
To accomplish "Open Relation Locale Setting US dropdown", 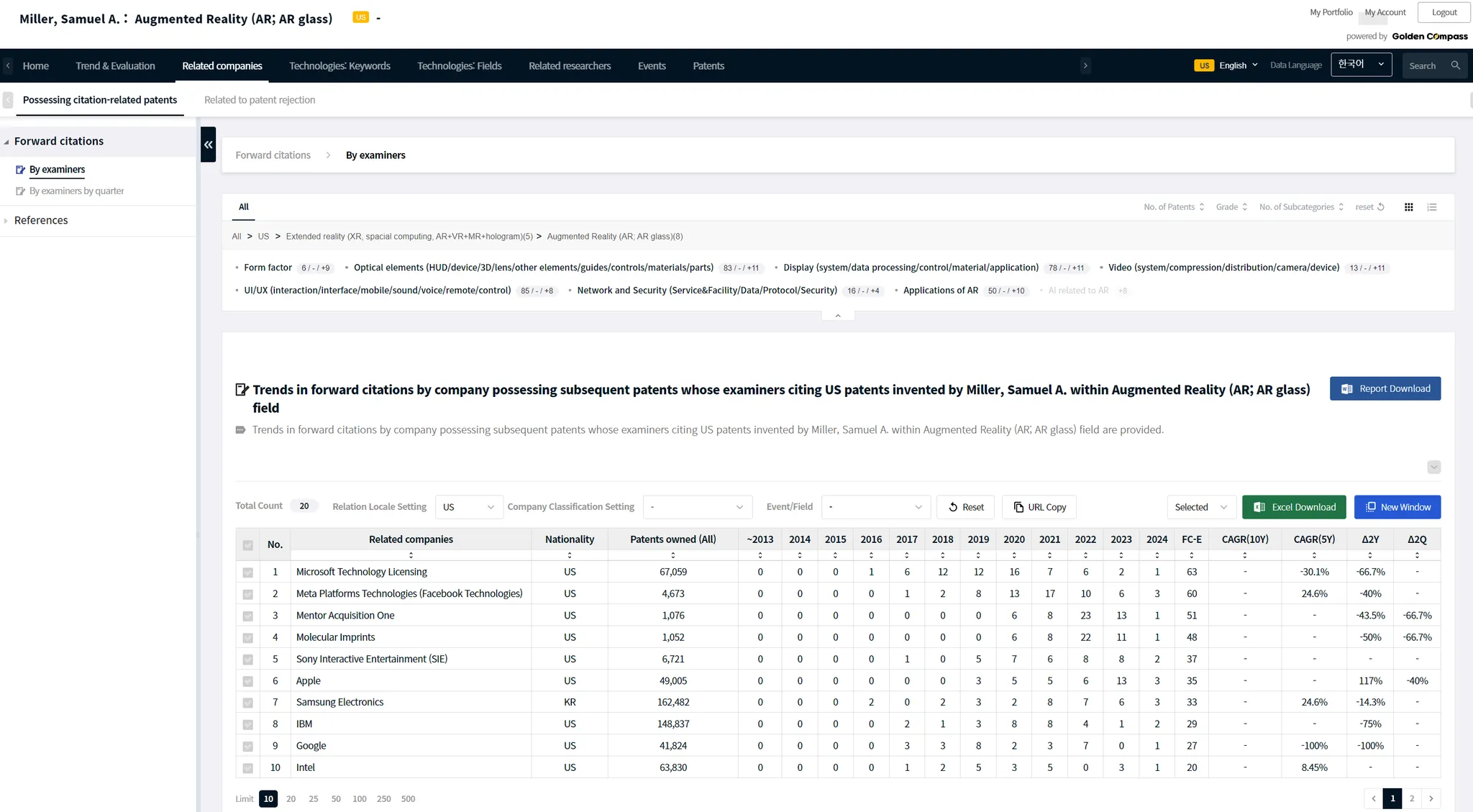I will pyautogui.click(x=468, y=507).
